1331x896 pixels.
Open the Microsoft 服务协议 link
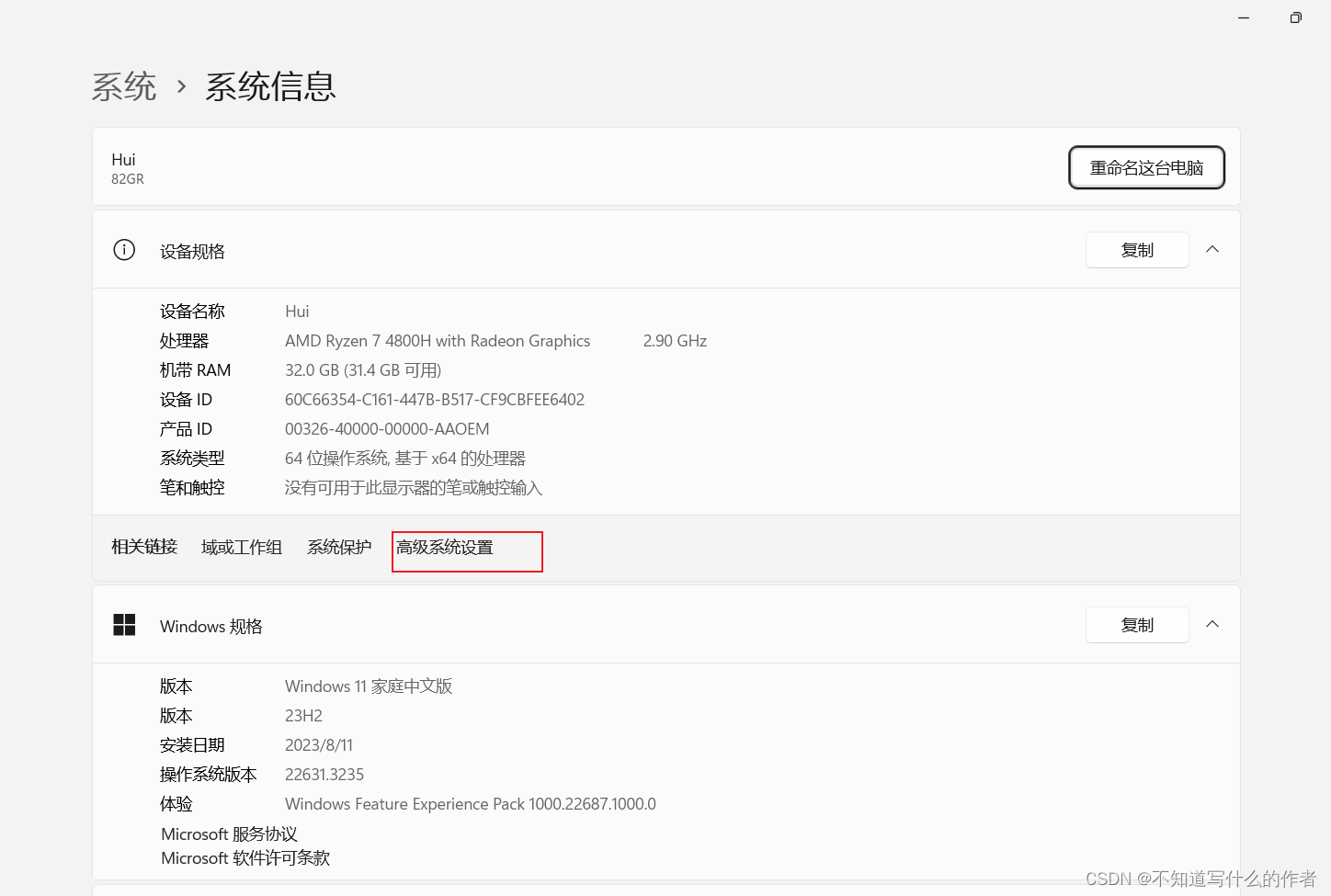point(229,834)
